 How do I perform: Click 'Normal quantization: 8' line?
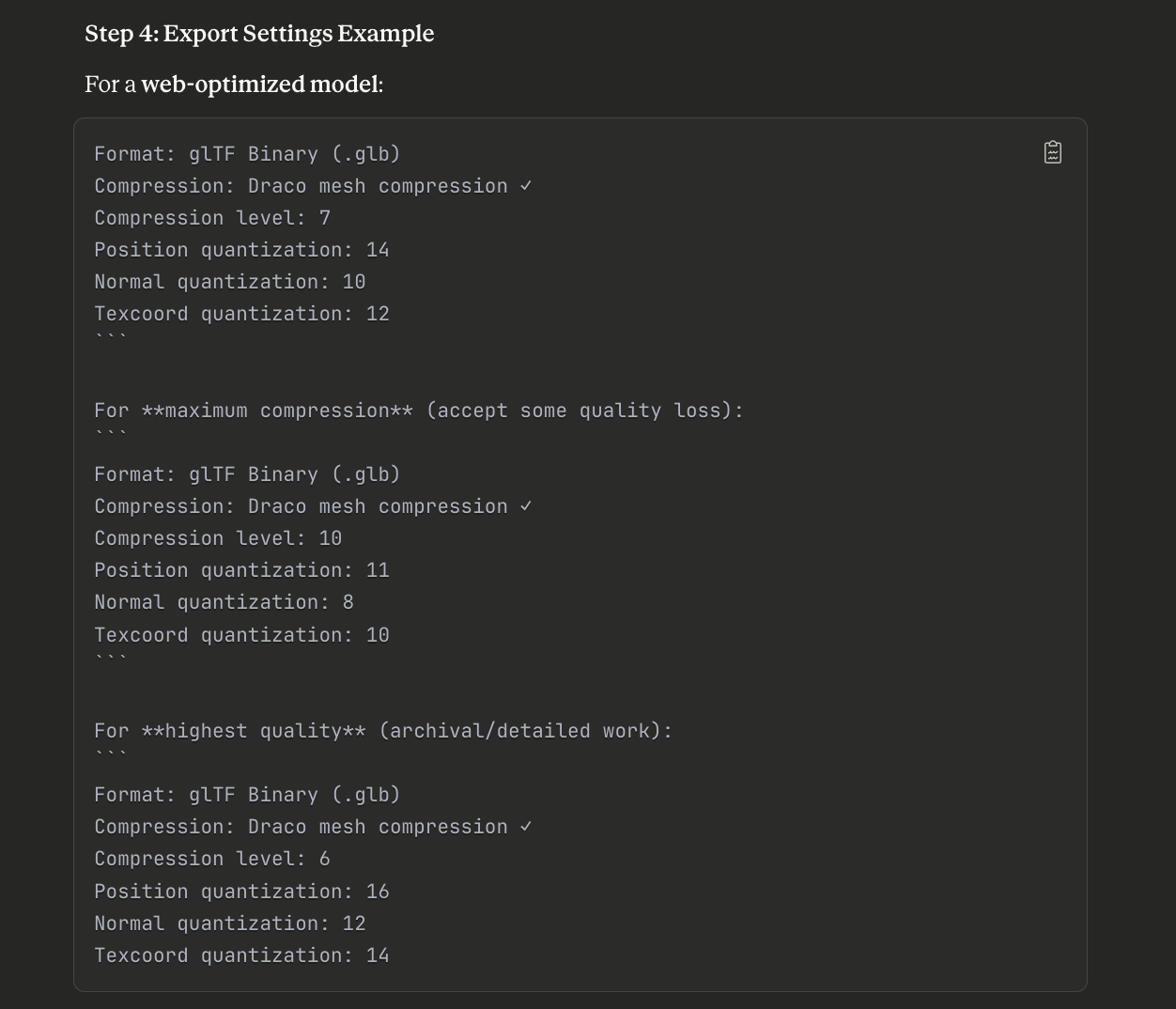click(224, 602)
